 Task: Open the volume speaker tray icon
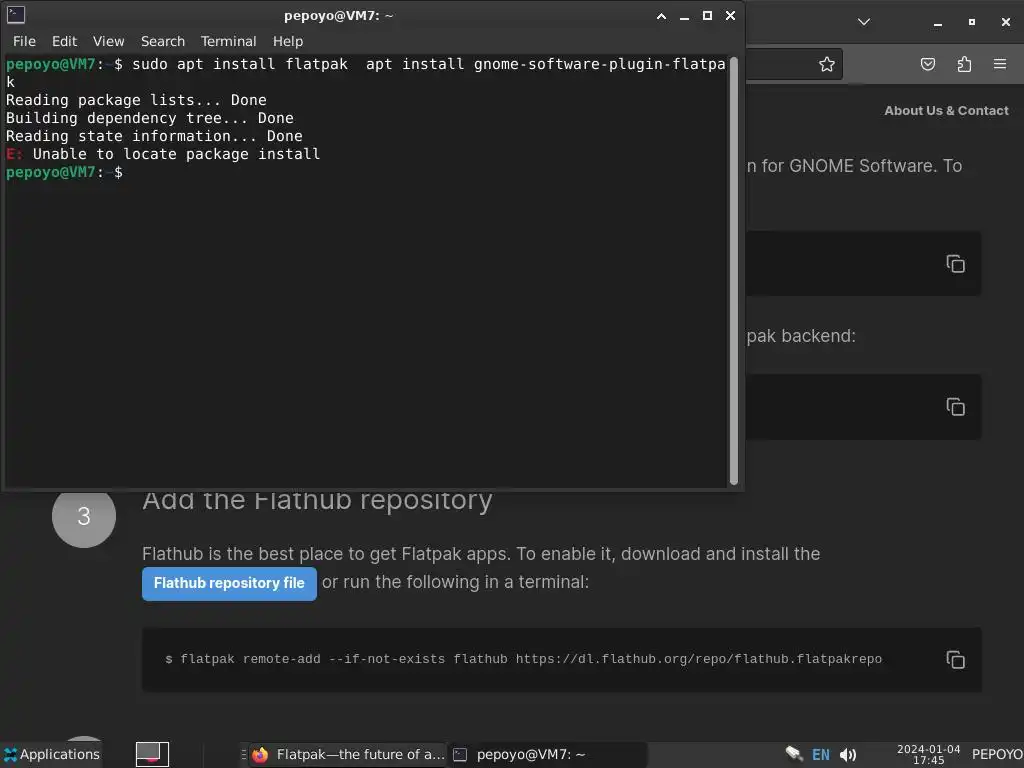[848, 755]
